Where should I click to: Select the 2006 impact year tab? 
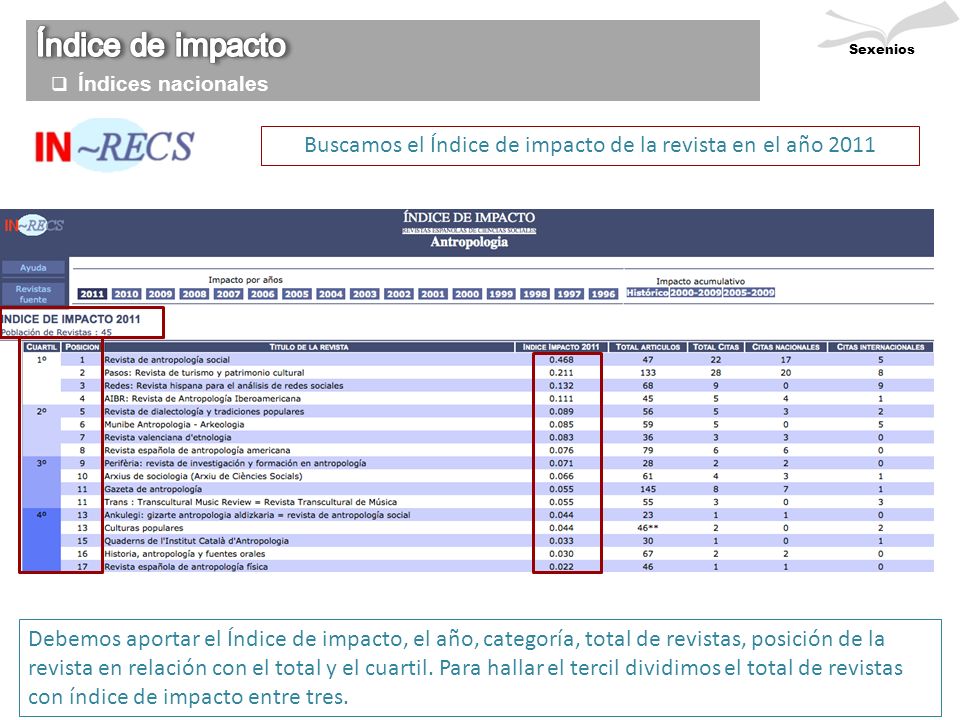pyautogui.click(x=262, y=294)
